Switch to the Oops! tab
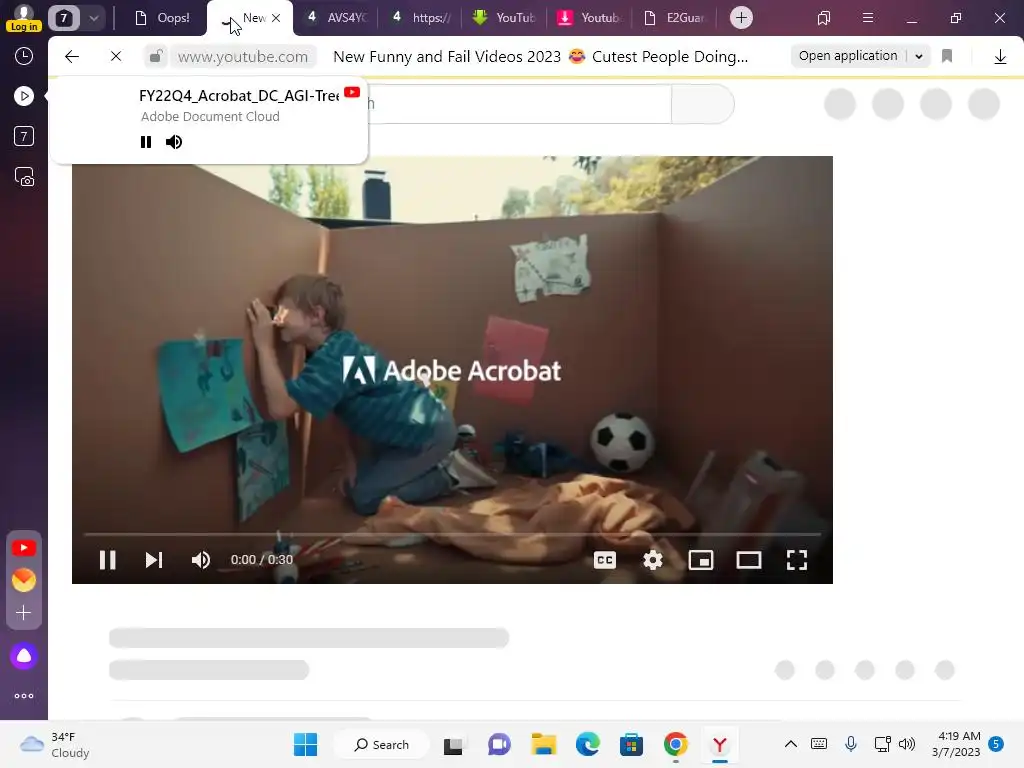 (162, 18)
